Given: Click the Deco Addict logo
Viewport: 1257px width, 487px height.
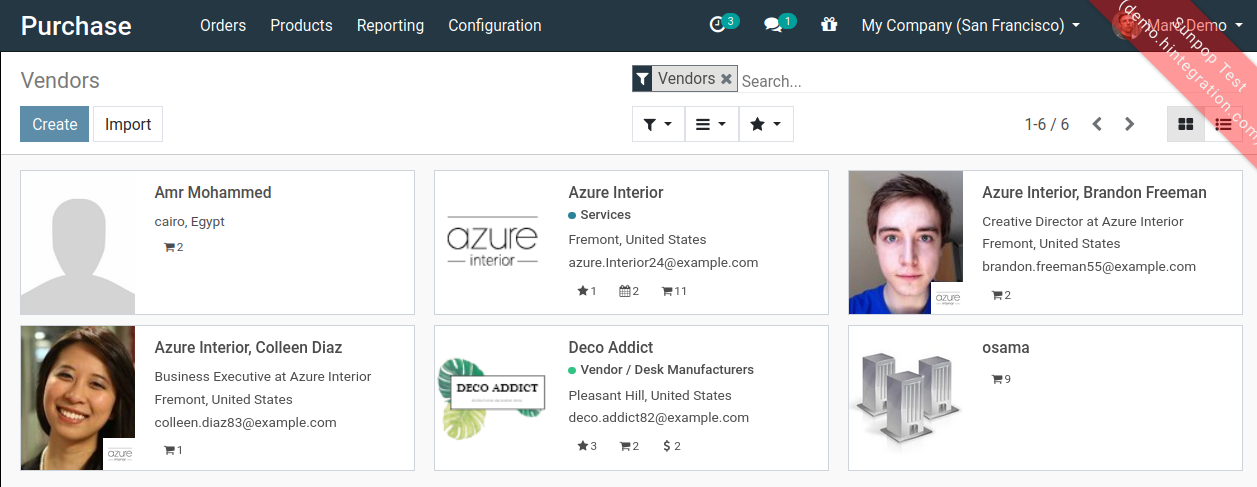Looking at the screenshot, I should (x=492, y=398).
